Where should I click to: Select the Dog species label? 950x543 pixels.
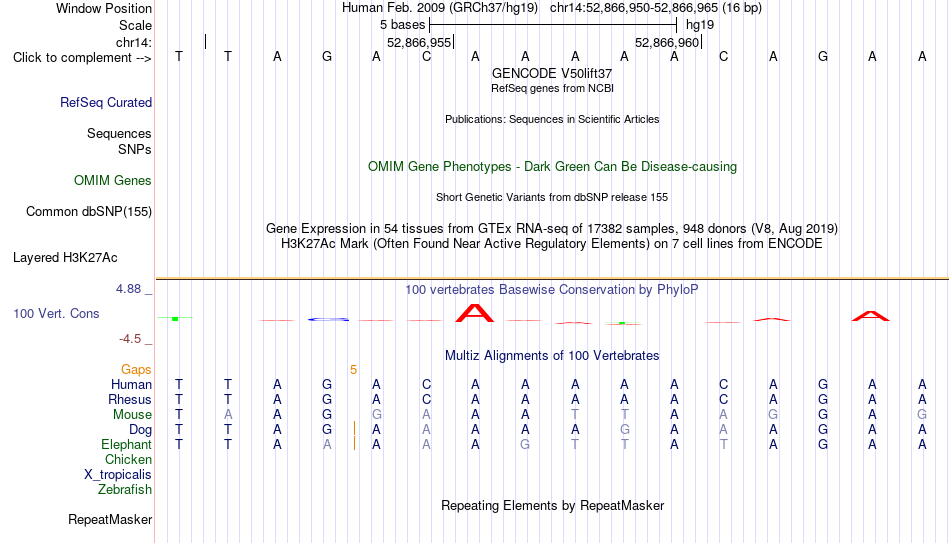tap(141, 430)
